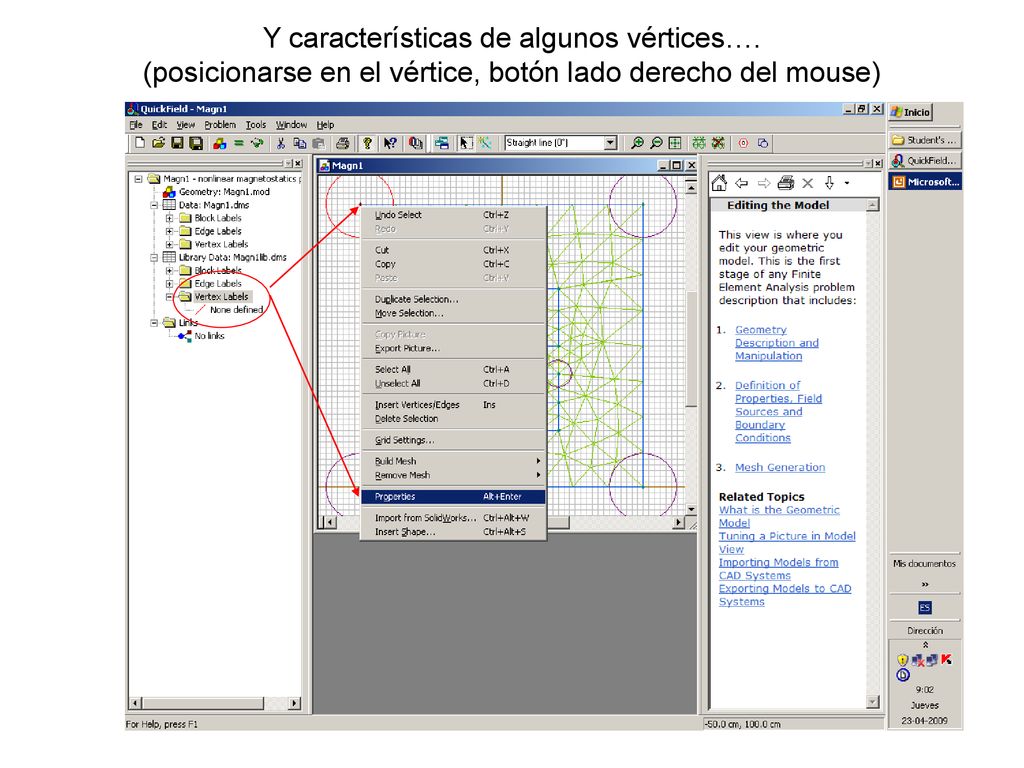The width and height of the screenshot is (1024, 768).
Task: Click the green equals Solve toolbar icon
Action: point(238,143)
